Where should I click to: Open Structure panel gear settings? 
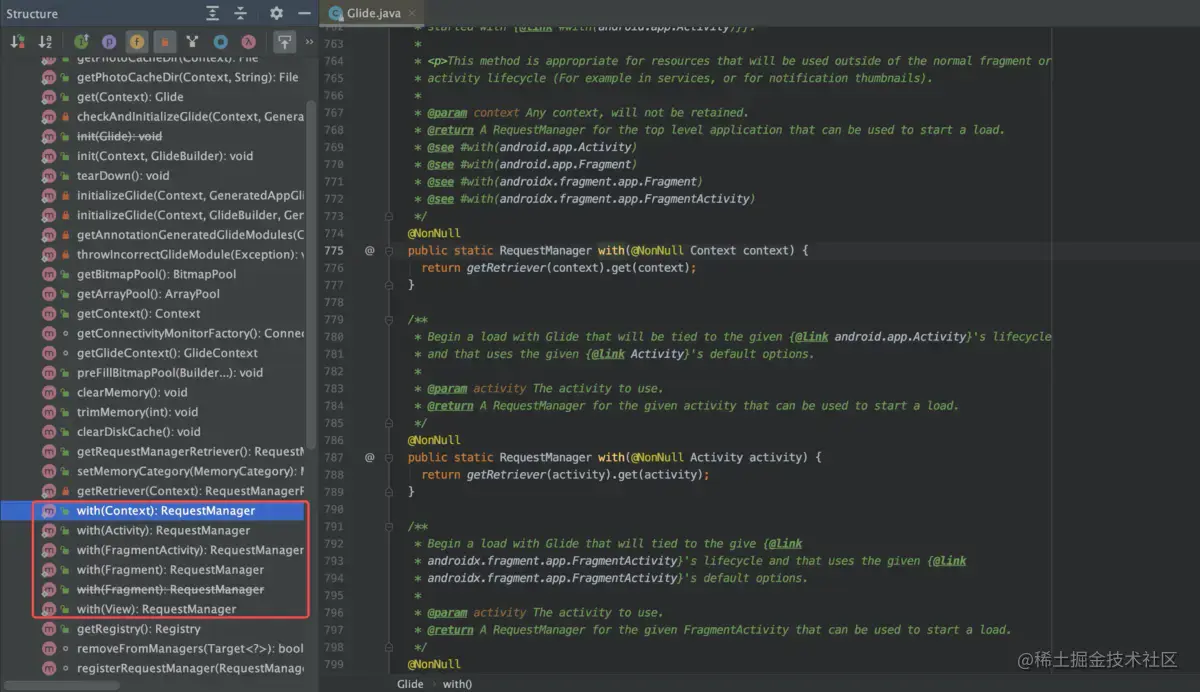click(277, 13)
